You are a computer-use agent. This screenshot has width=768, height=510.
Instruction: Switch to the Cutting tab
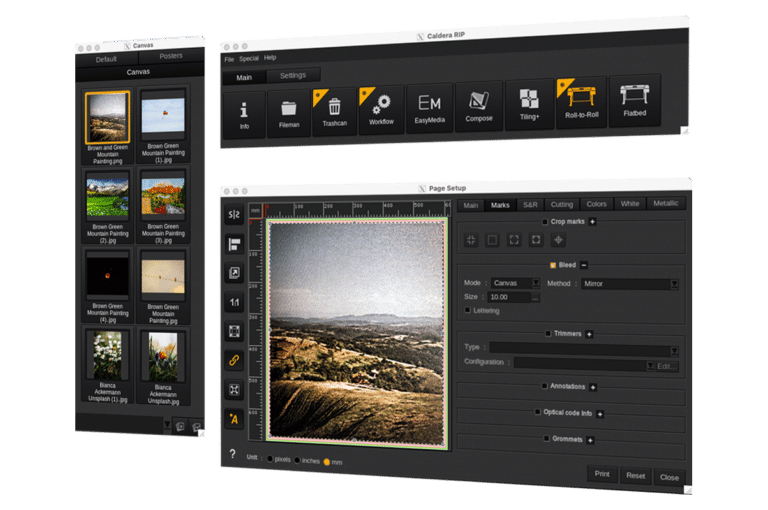[562, 204]
